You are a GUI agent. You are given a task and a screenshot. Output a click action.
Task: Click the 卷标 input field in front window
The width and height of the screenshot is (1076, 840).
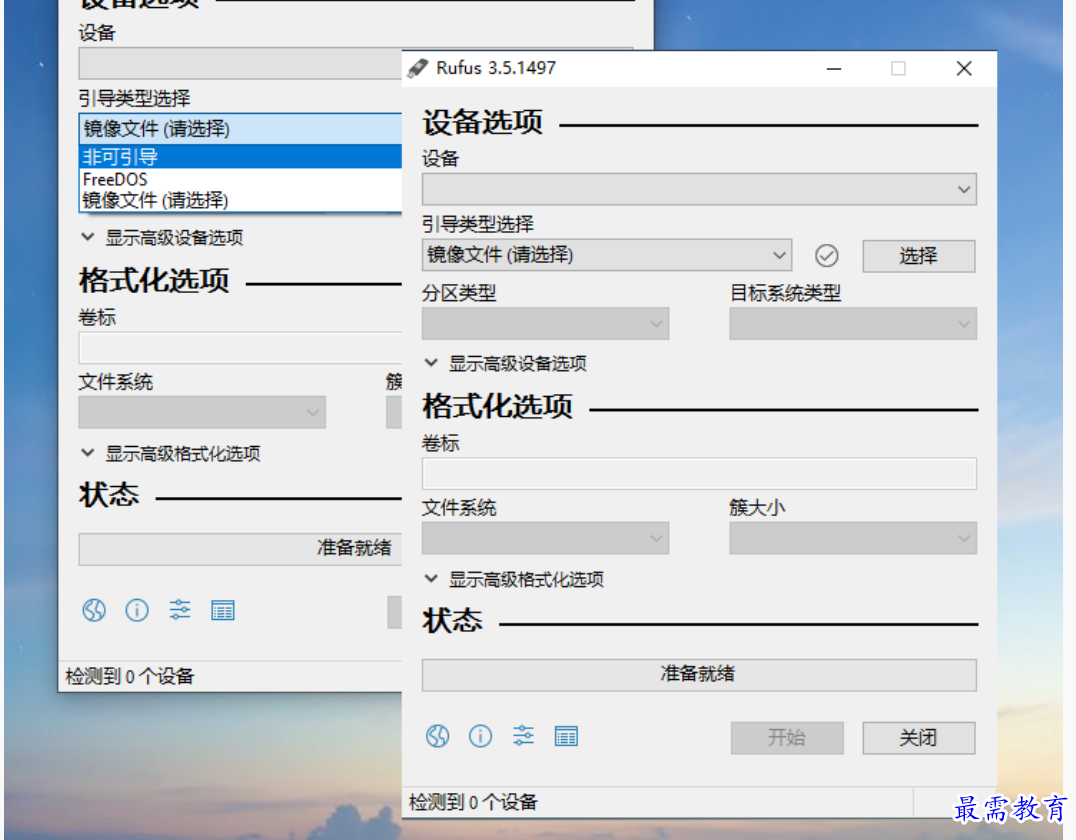tap(699, 474)
